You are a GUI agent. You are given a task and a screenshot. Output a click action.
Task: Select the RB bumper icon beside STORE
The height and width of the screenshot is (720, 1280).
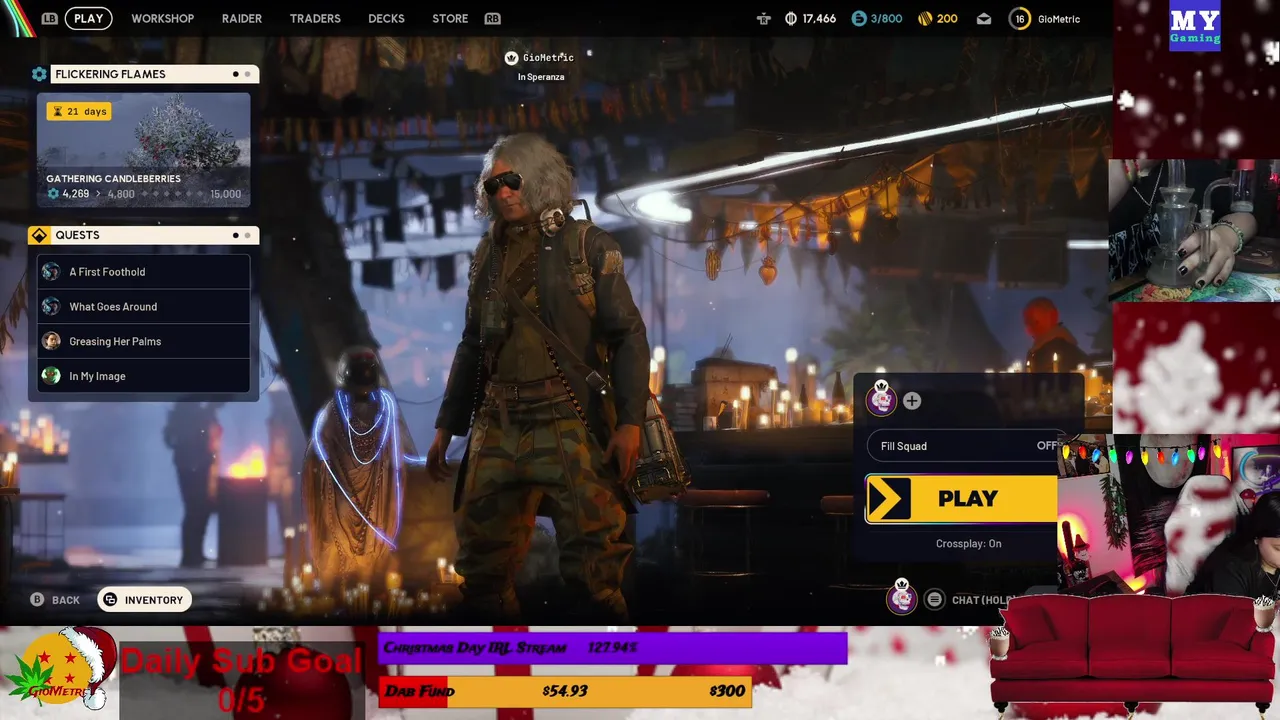click(492, 19)
